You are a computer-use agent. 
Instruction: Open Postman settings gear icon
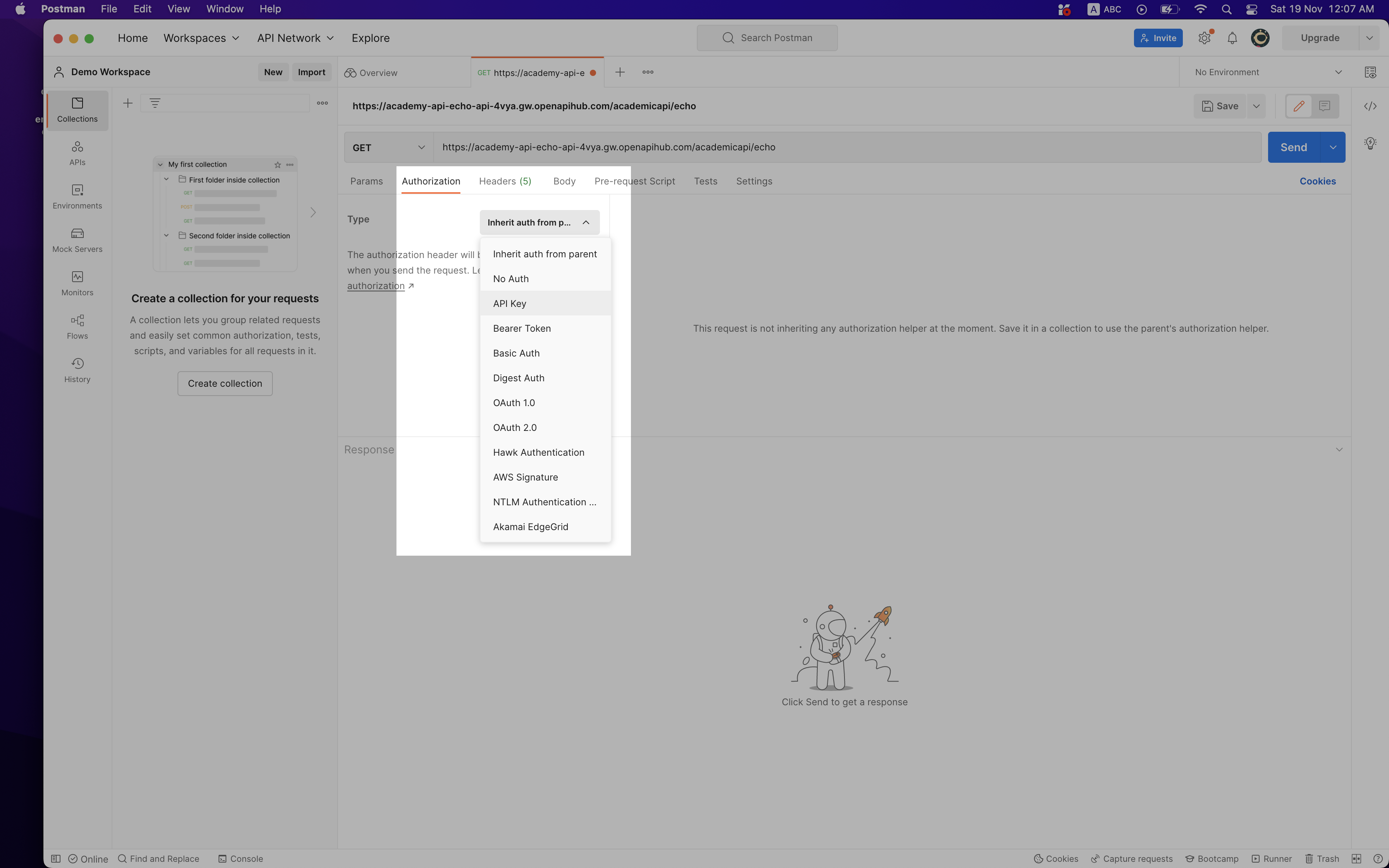pyautogui.click(x=1204, y=38)
